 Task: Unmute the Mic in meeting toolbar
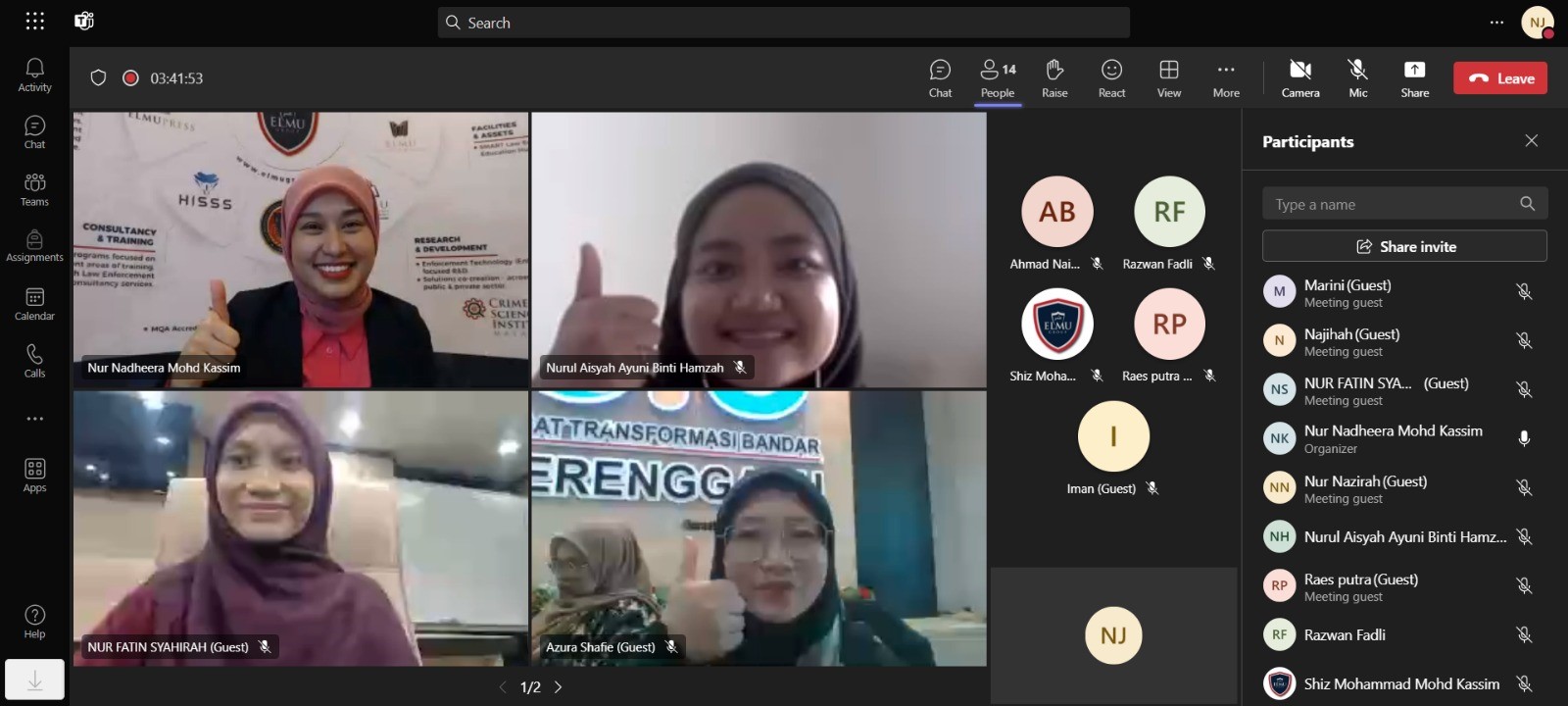point(1357,77)
